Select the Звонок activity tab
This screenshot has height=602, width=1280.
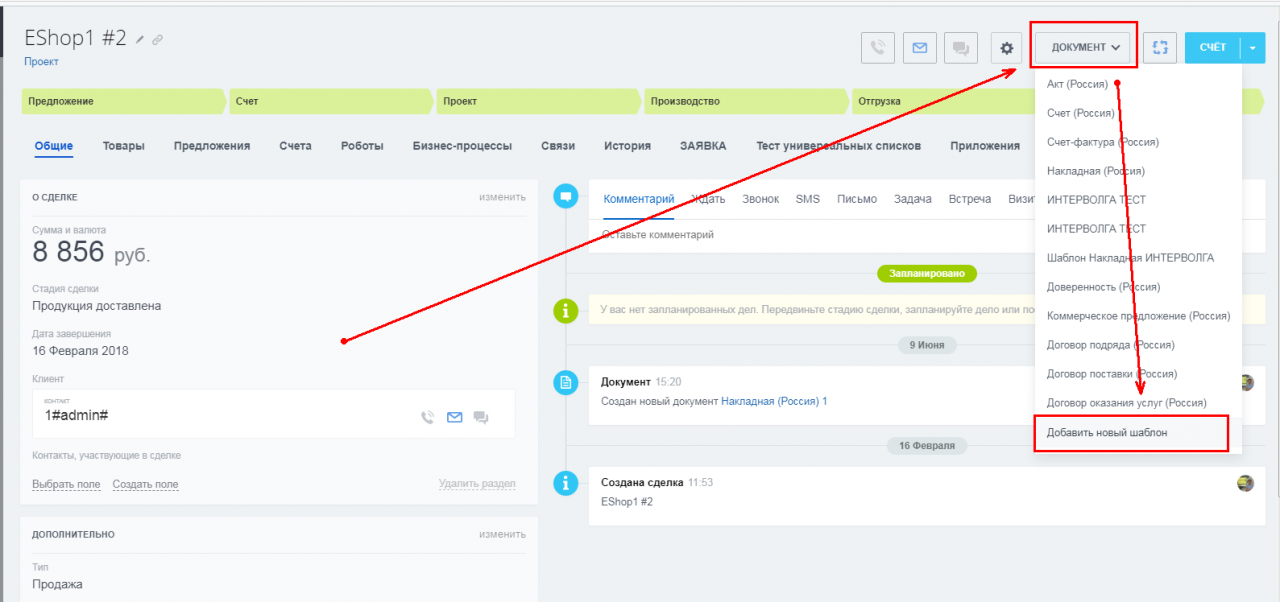click(760, 199)
